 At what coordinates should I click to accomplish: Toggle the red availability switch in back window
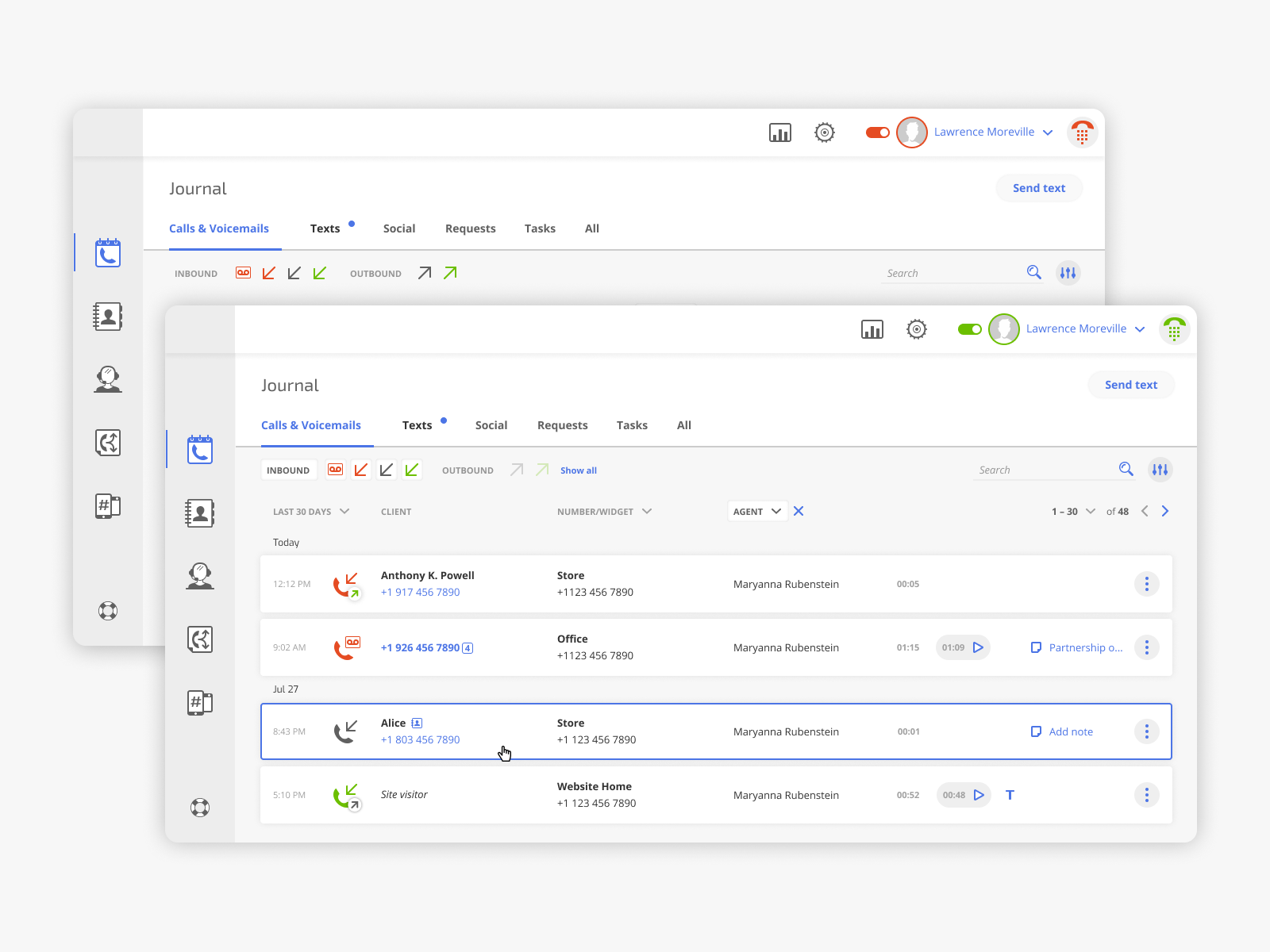coord(877,132)
